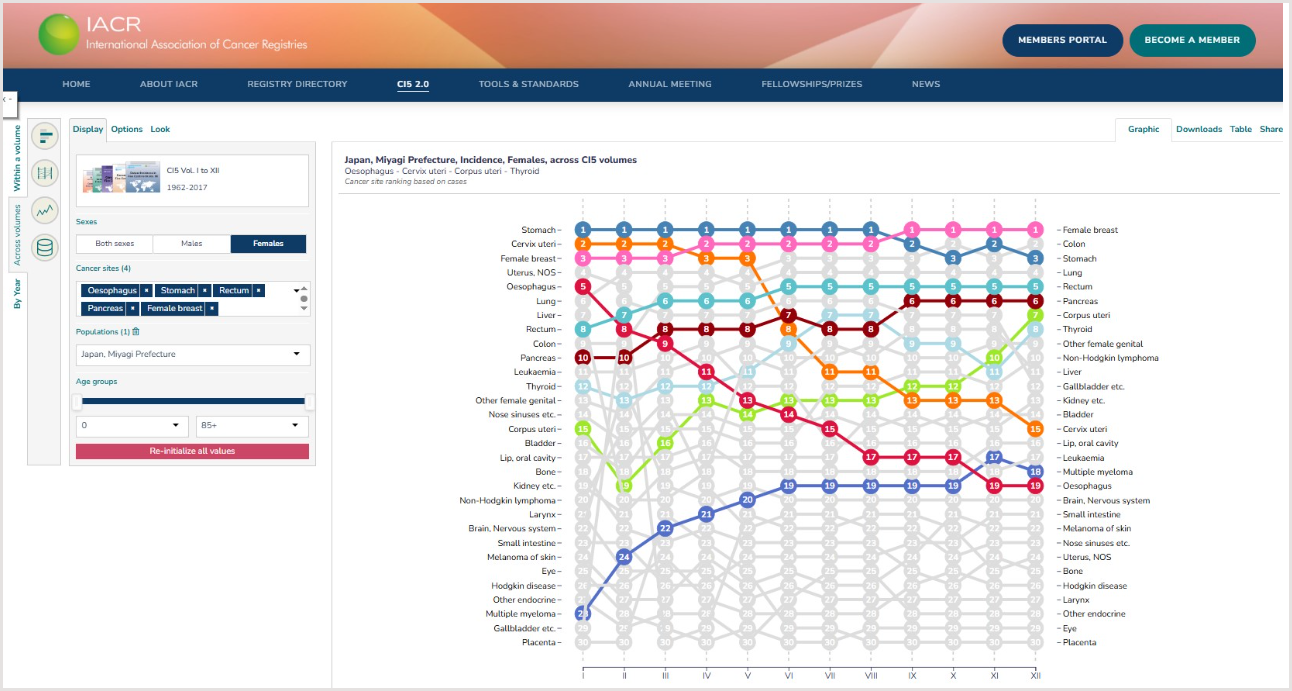Click Re-initialize all values button
Viewport: 1292px width, 691px height.
point(192,451)
